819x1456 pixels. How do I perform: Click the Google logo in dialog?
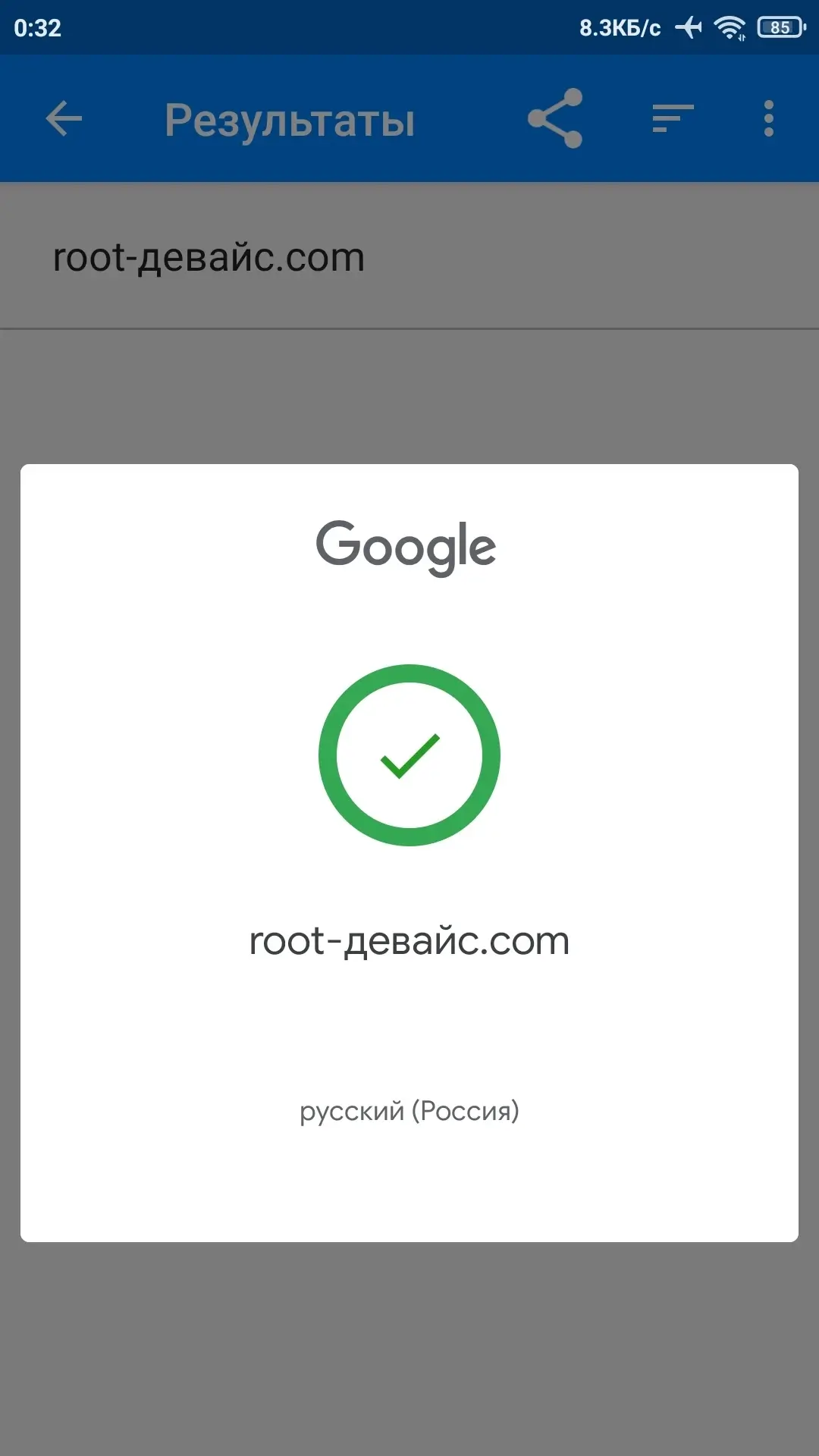(x=406, y=546)
